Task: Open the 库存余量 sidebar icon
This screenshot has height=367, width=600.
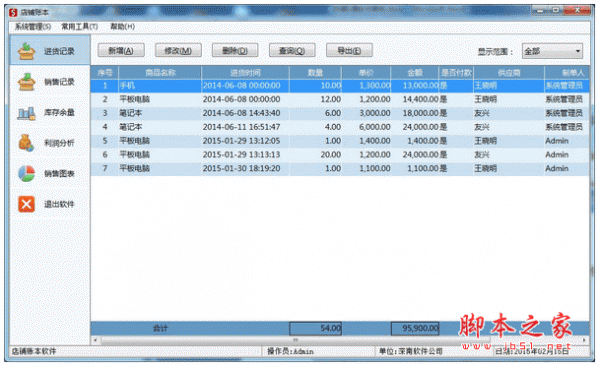Action: [26, 113]
